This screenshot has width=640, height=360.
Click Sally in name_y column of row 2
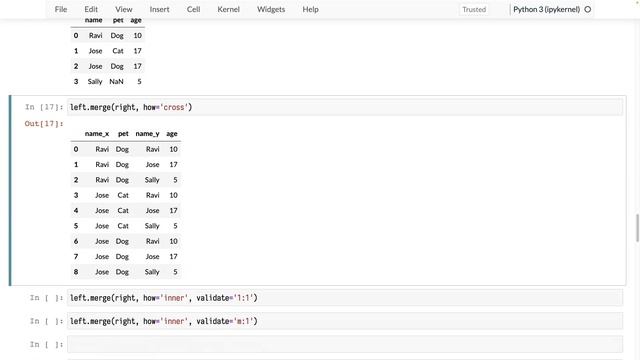coord(152,180)
